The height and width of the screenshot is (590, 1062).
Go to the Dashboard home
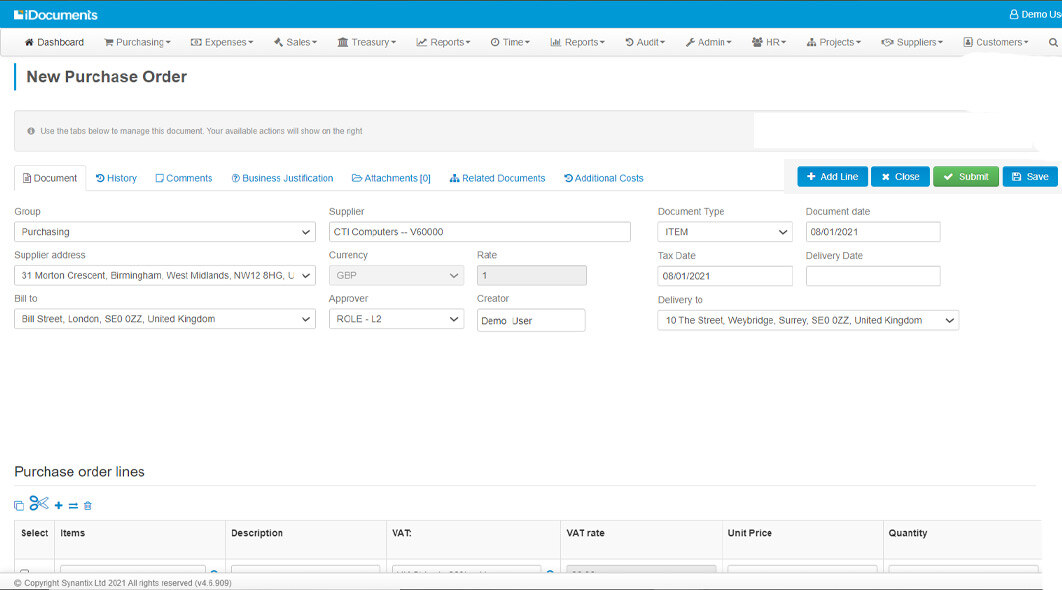(x=54, y=42)
